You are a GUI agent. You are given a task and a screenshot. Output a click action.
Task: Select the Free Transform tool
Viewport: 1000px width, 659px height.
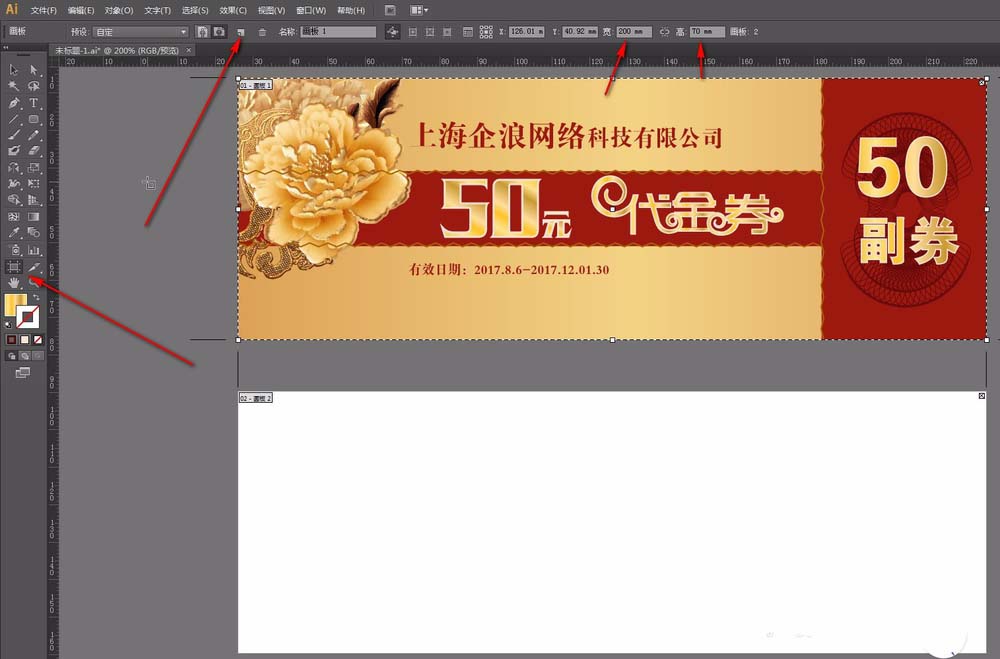(x=33, y=183)
